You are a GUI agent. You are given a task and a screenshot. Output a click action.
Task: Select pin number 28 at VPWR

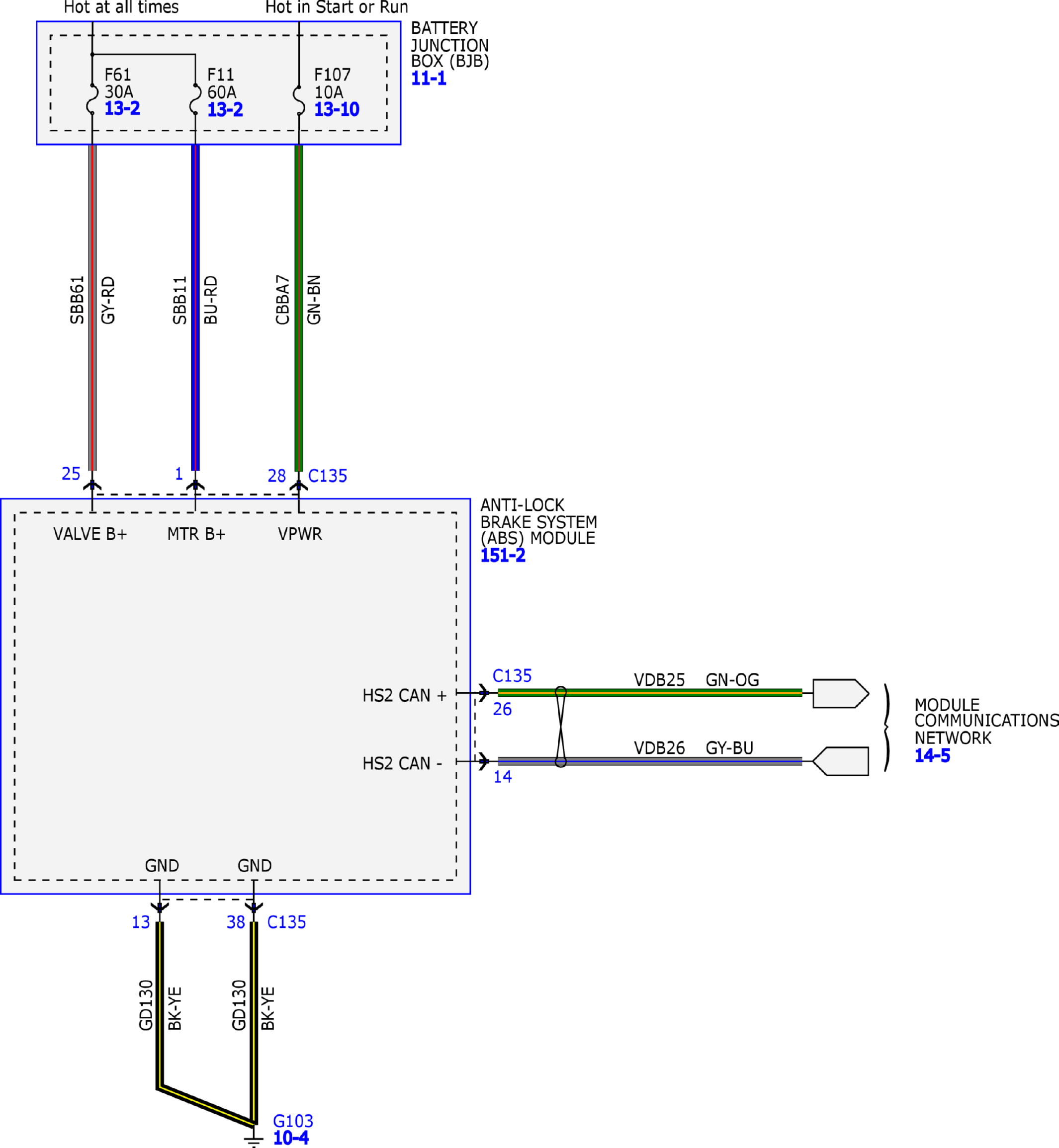(x=277, y=476)
